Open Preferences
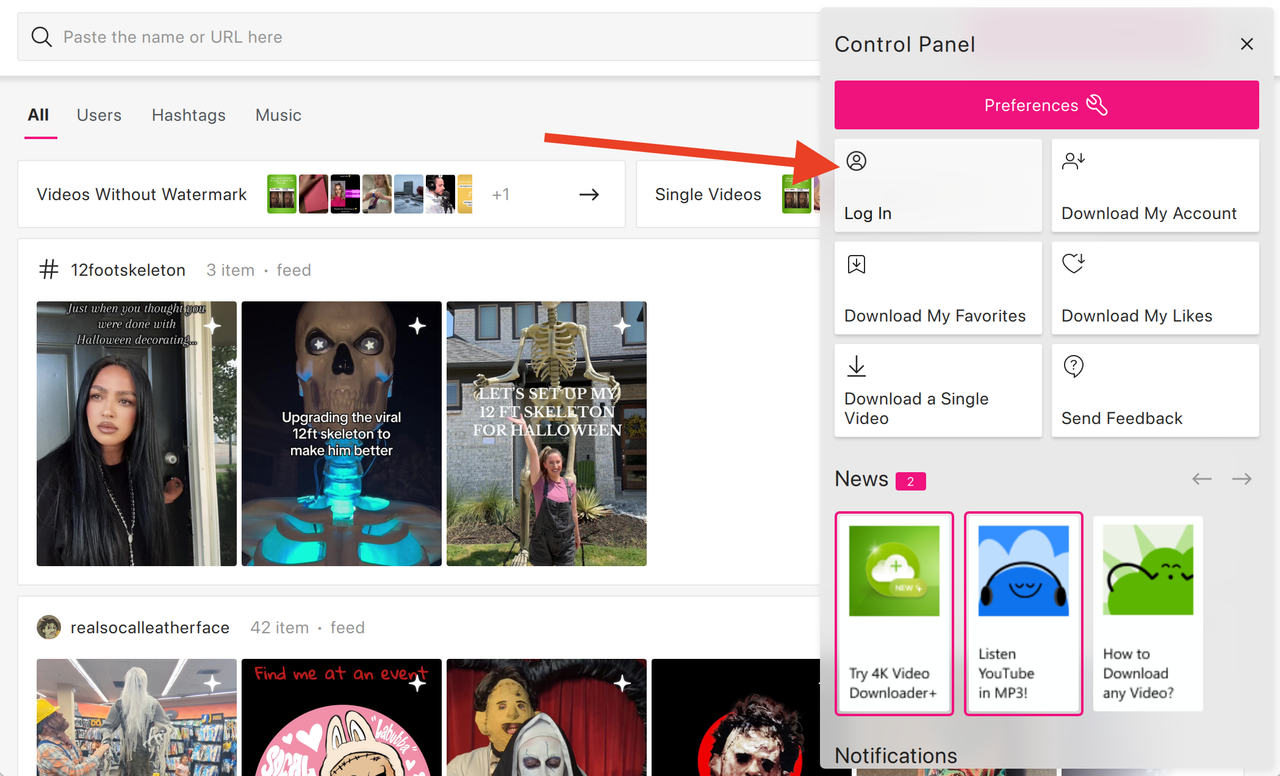 (1047, 105)
